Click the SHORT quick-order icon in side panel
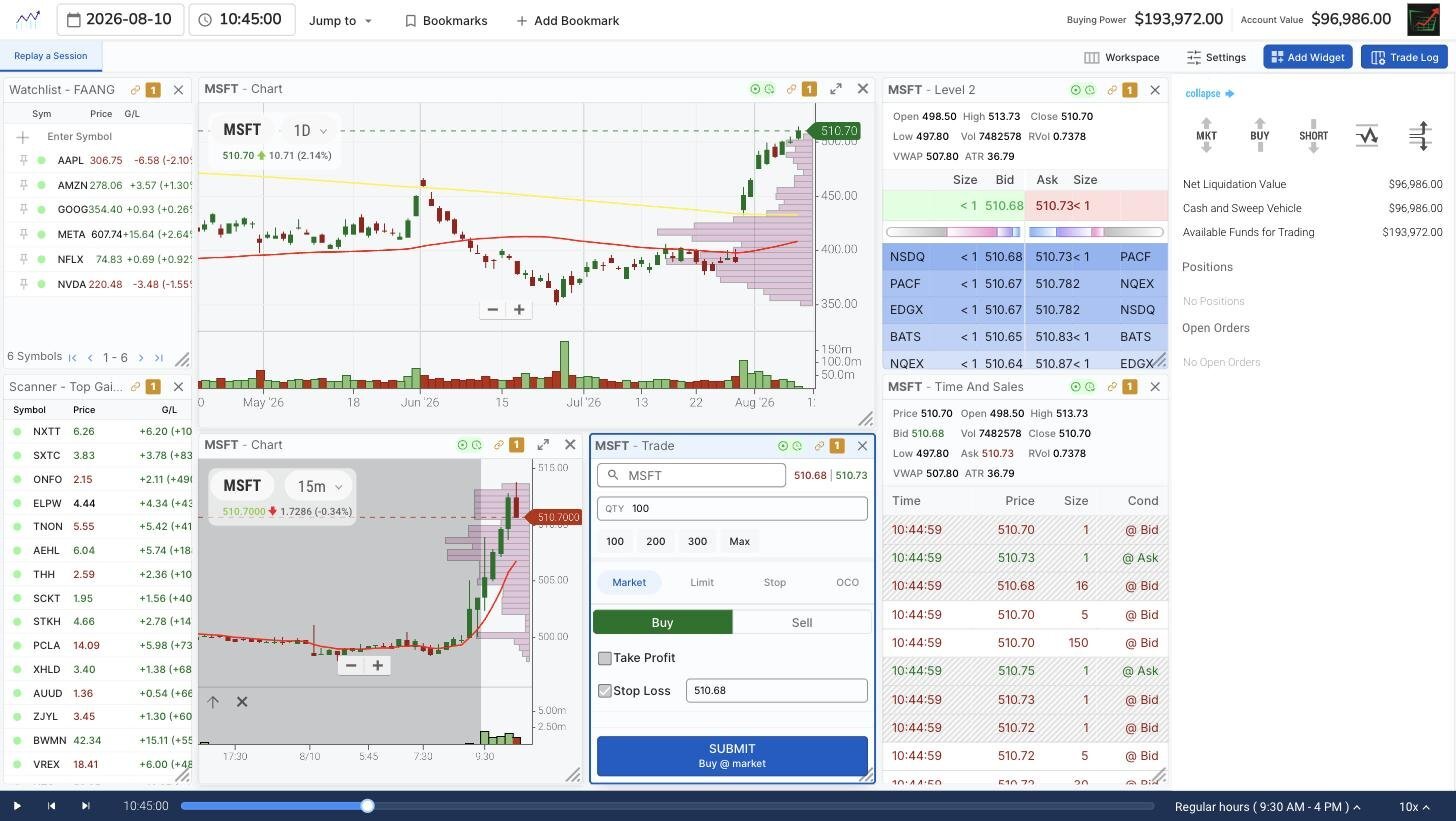 point(1313,135)
